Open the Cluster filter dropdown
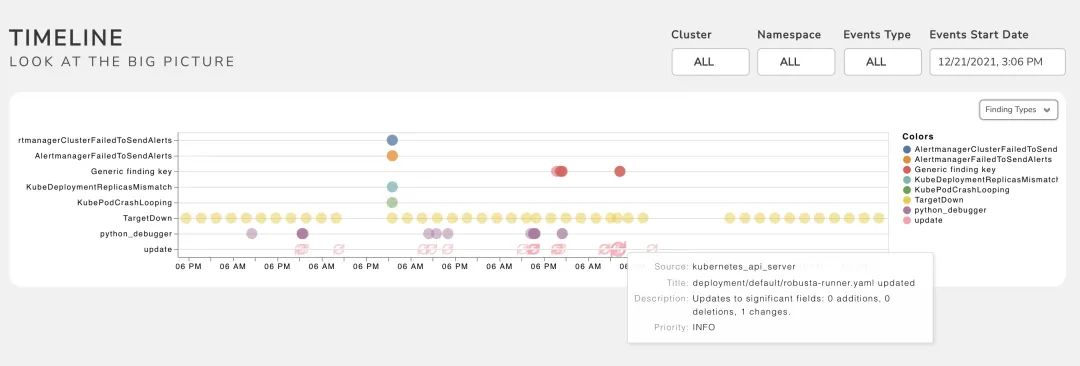Screen dimensions: 1080x366 [710, 61]
